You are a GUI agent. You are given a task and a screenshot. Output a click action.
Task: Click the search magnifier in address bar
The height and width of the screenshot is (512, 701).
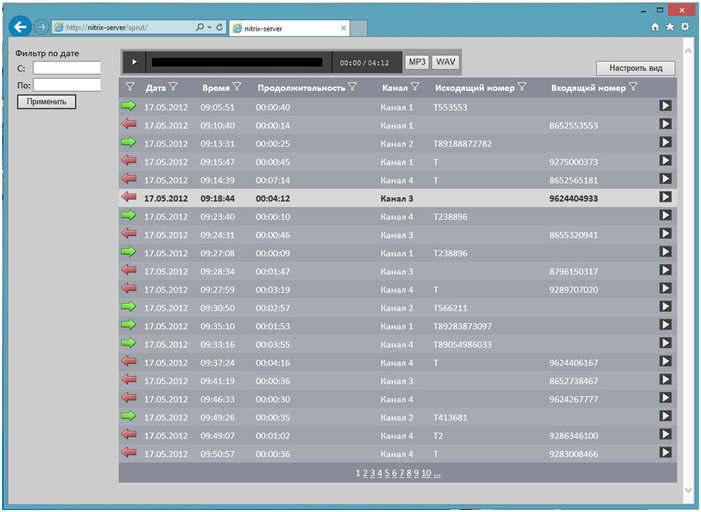click(x=200, y=27)
